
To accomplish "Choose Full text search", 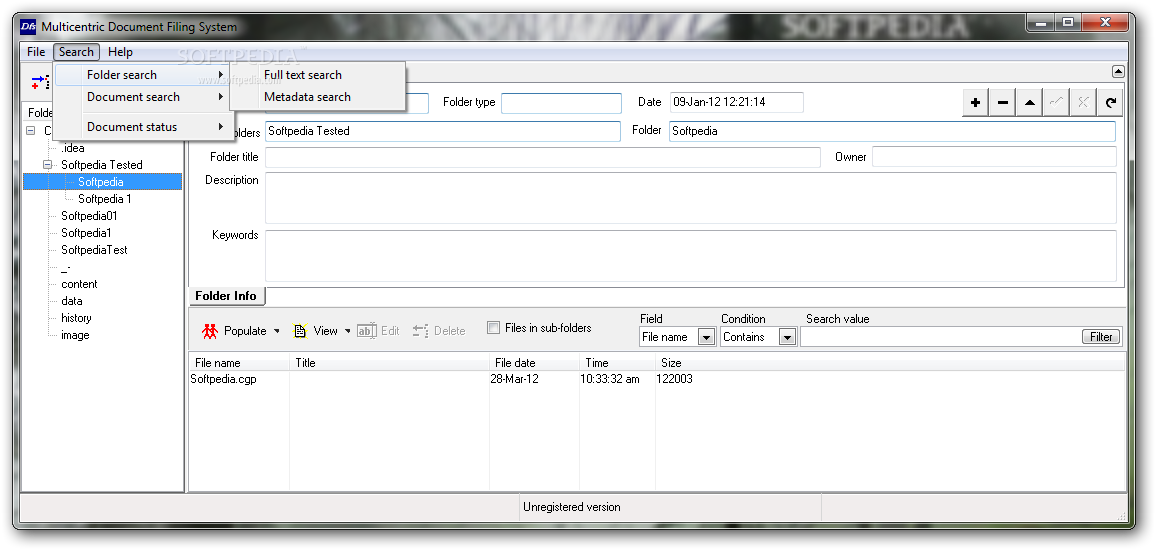I will (x=303, y=74).
